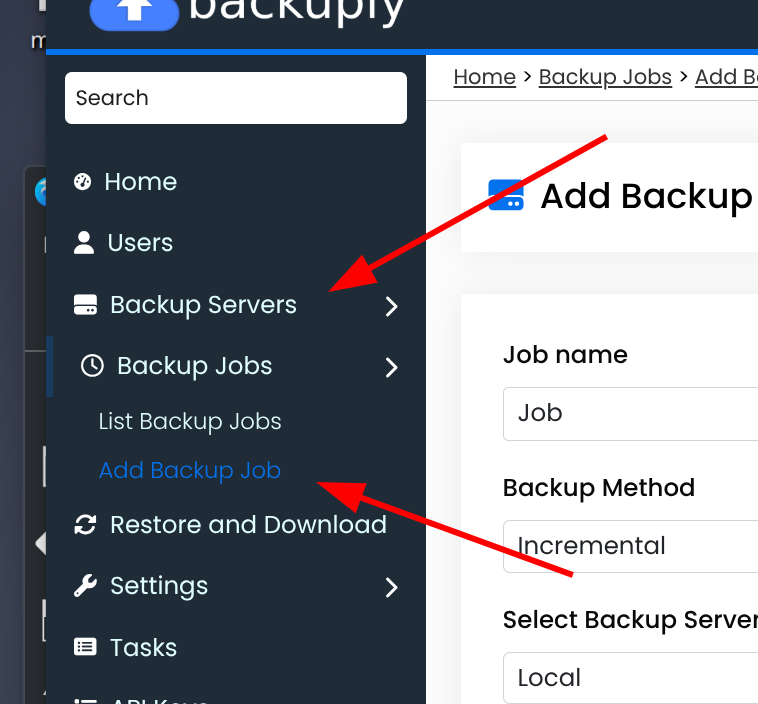The height and width of the screenshot is (704, 758).
Task: Click the Users person icon
Action: (x=85, y=243)
